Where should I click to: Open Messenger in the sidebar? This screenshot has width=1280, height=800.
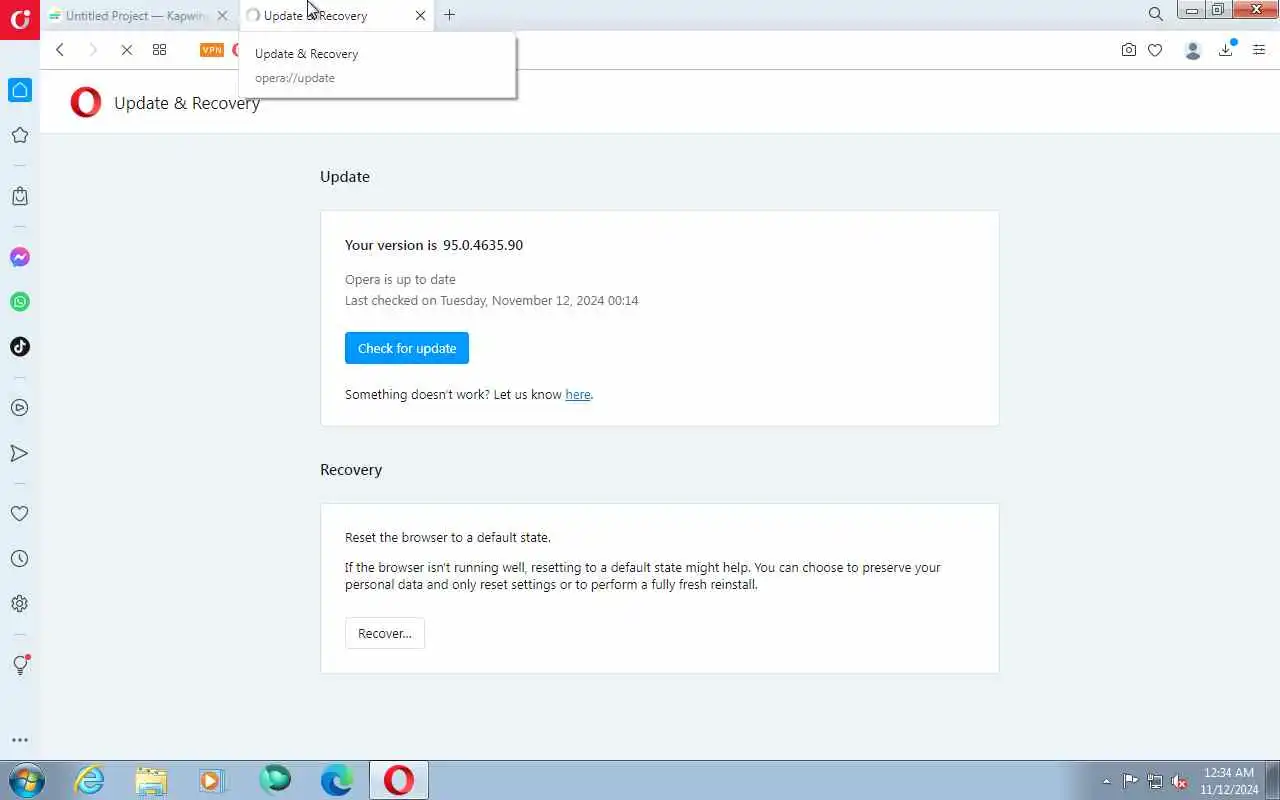pos(20,257)
